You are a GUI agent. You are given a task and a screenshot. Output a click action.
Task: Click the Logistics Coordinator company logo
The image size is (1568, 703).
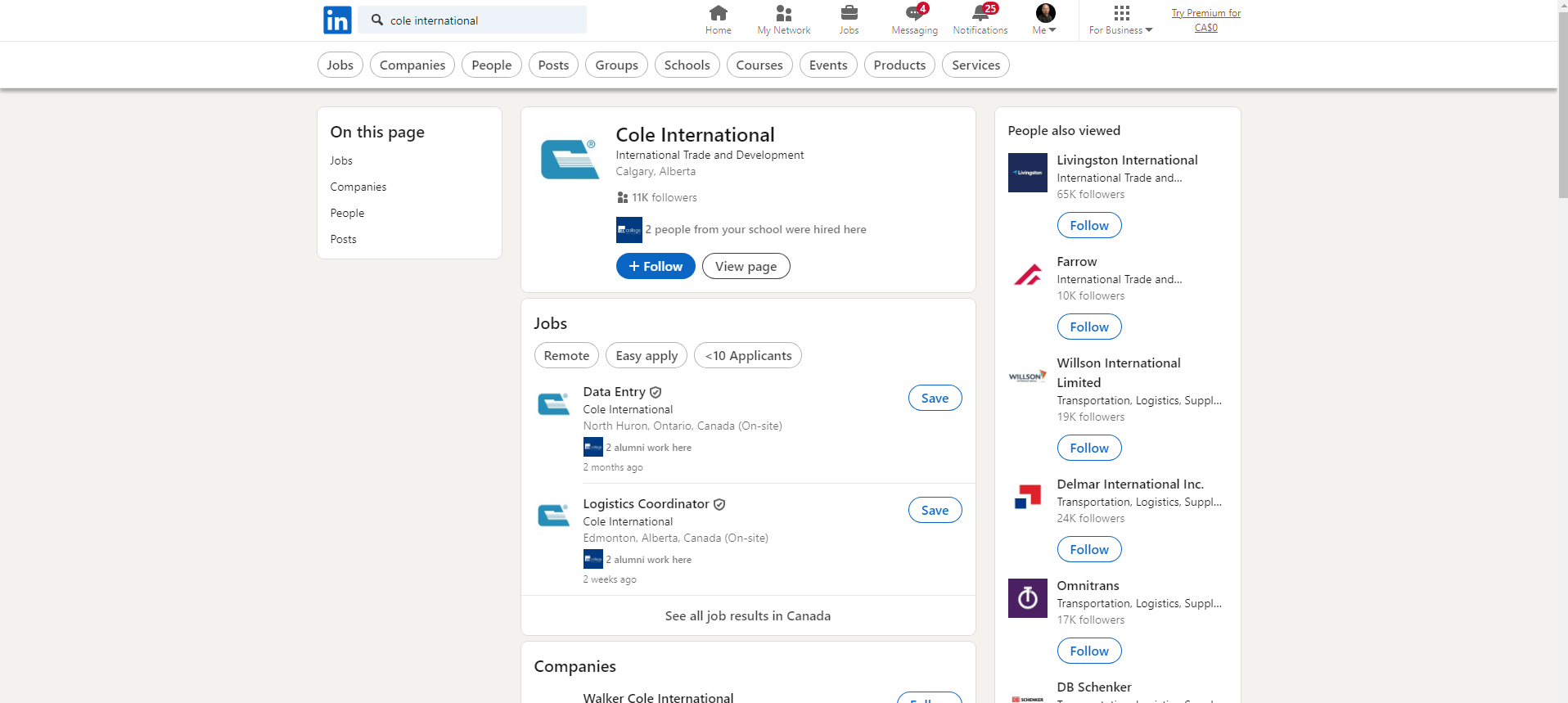[x=553, y=516]
